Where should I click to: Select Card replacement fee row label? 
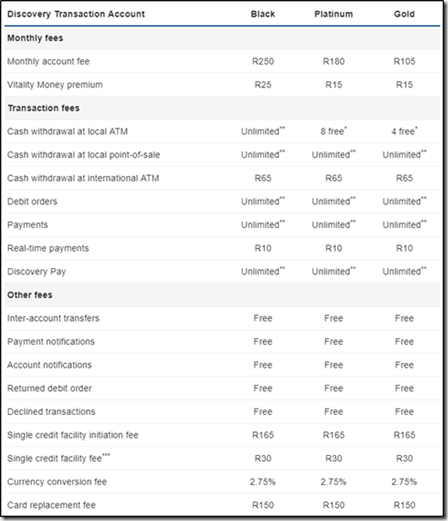[51, 505]
